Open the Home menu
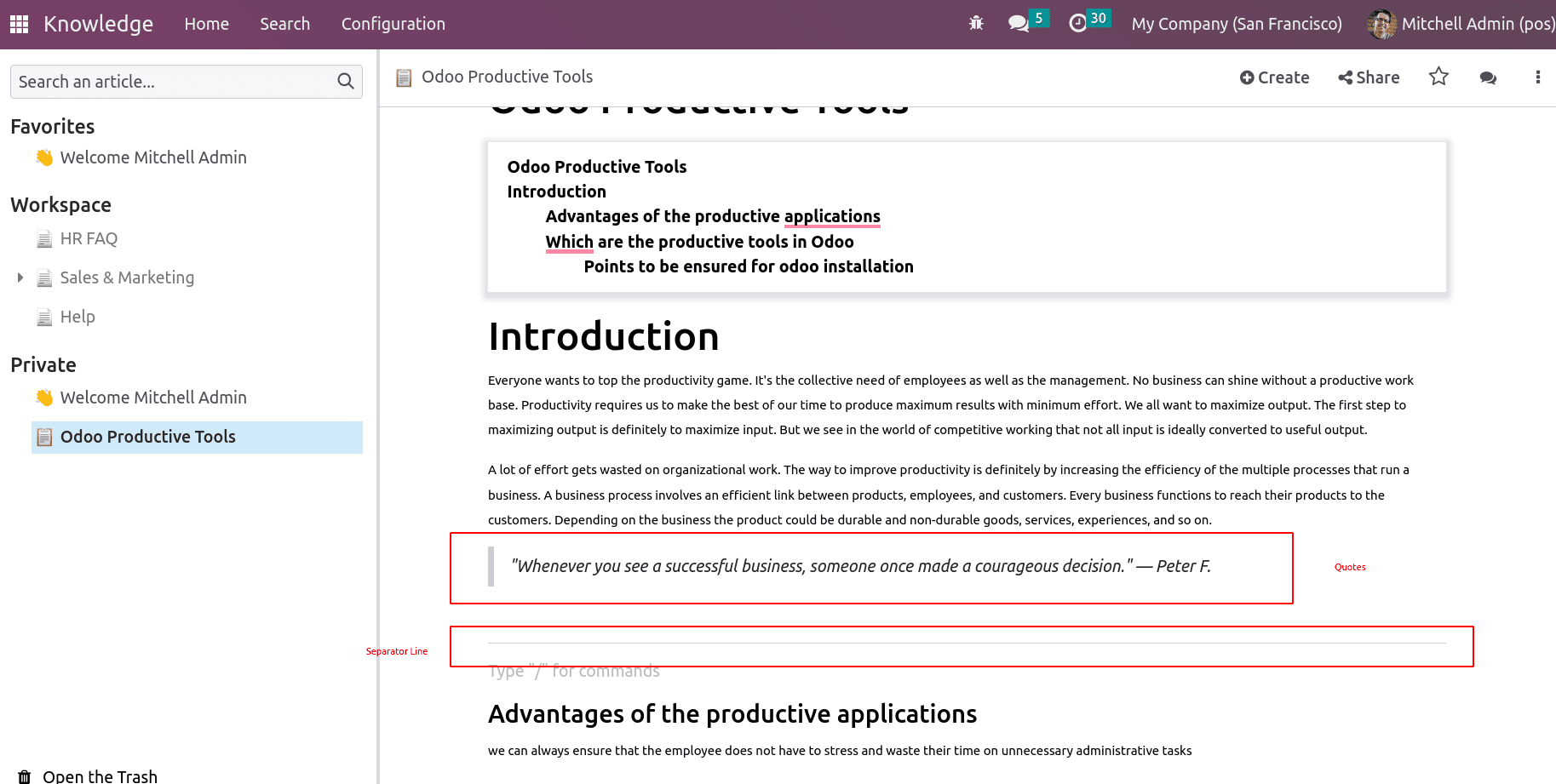 [x=206, y=24]
